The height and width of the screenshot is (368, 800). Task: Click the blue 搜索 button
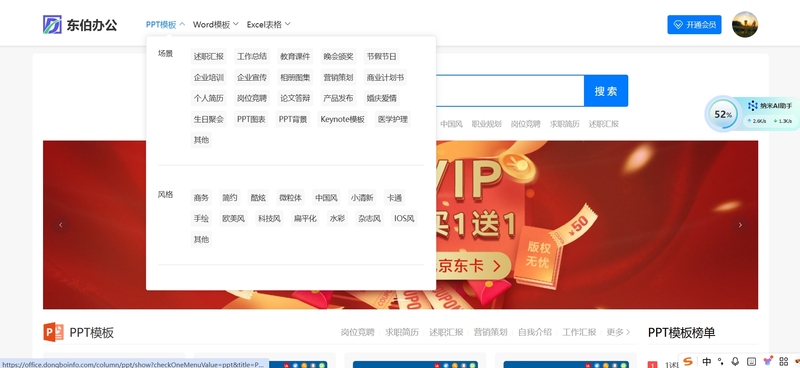click(x=606, y=91)
